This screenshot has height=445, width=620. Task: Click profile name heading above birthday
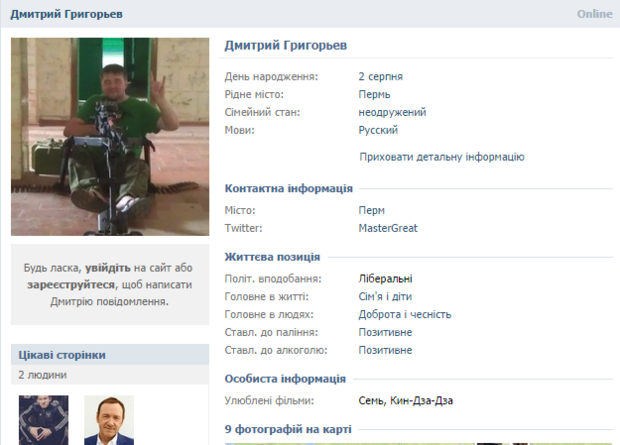pyautogui.click(x=285, y=45)
